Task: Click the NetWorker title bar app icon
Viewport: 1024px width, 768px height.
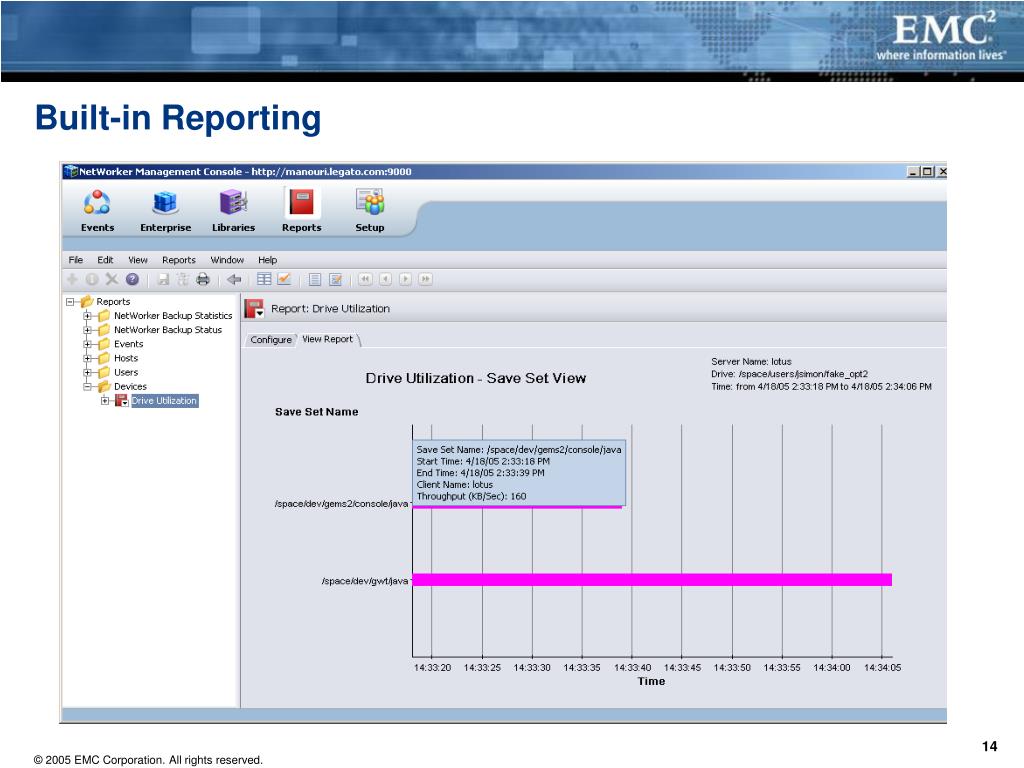Action: (x=71, y=172)
